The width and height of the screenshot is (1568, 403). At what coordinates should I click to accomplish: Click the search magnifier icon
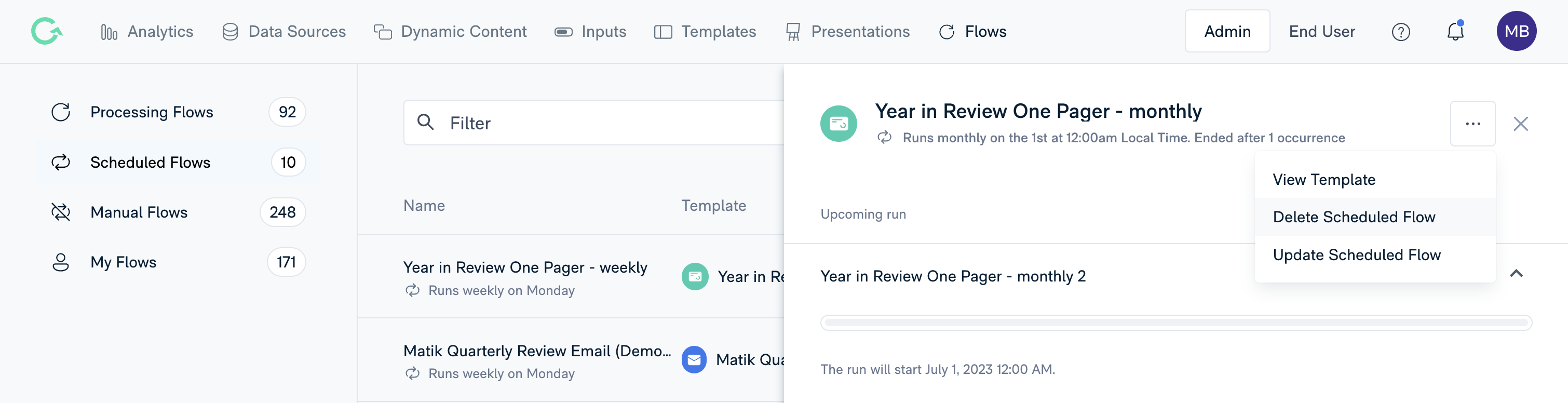click(425, 123)
